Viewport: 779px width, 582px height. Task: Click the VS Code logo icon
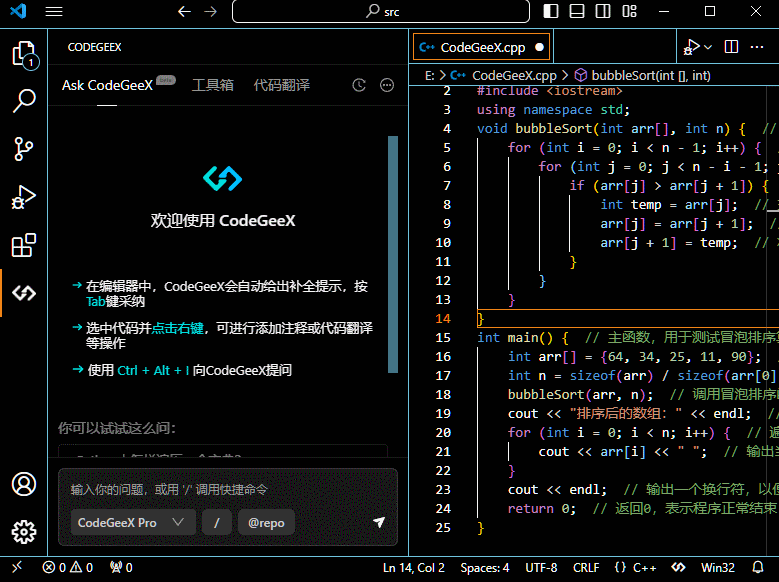pos(18,11)
